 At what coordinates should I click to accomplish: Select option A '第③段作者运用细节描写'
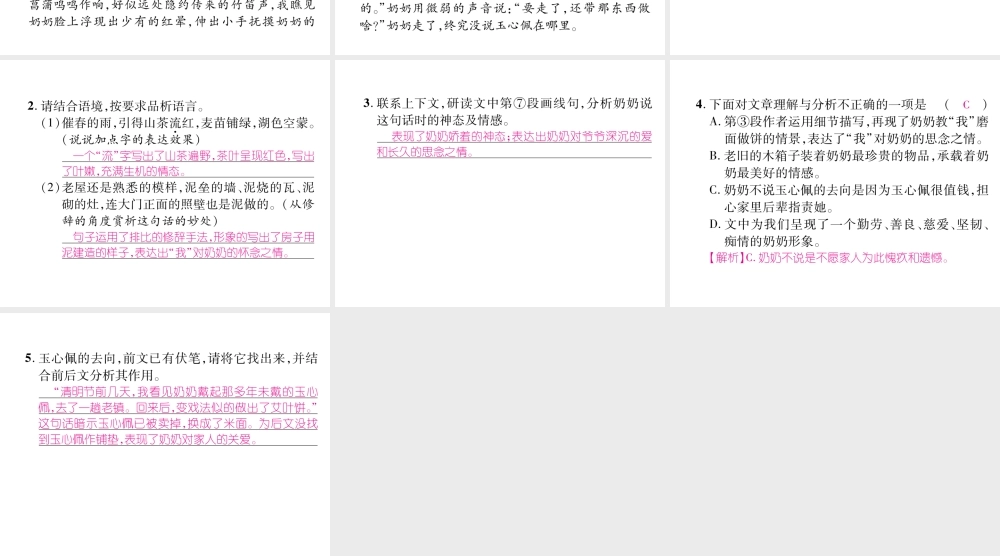[849, 129]
